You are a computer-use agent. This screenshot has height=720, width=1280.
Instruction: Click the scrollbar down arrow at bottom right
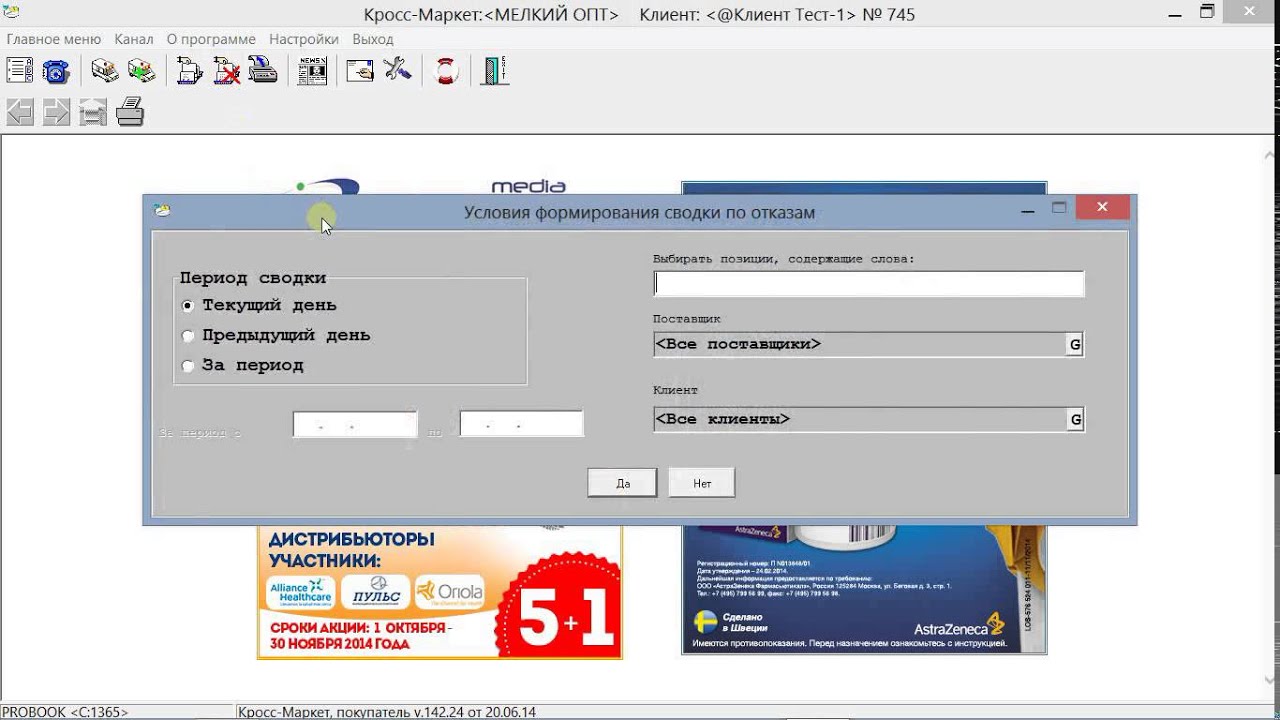(x=1270, y=681)
